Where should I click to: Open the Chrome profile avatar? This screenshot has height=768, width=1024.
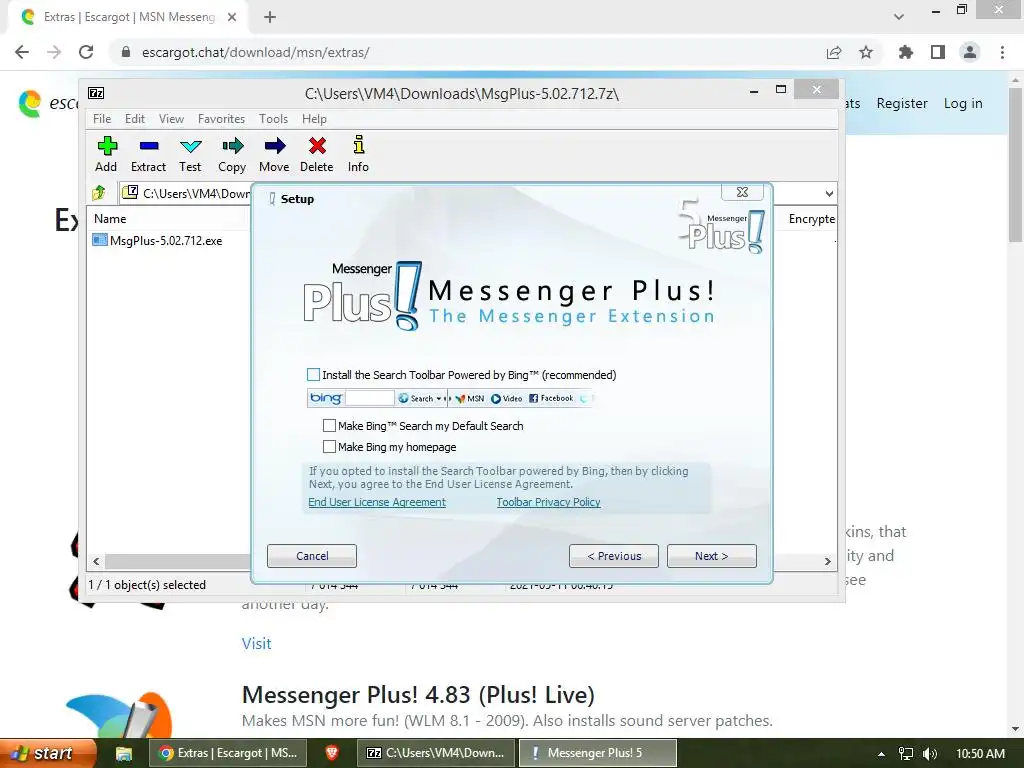[970, 52]
